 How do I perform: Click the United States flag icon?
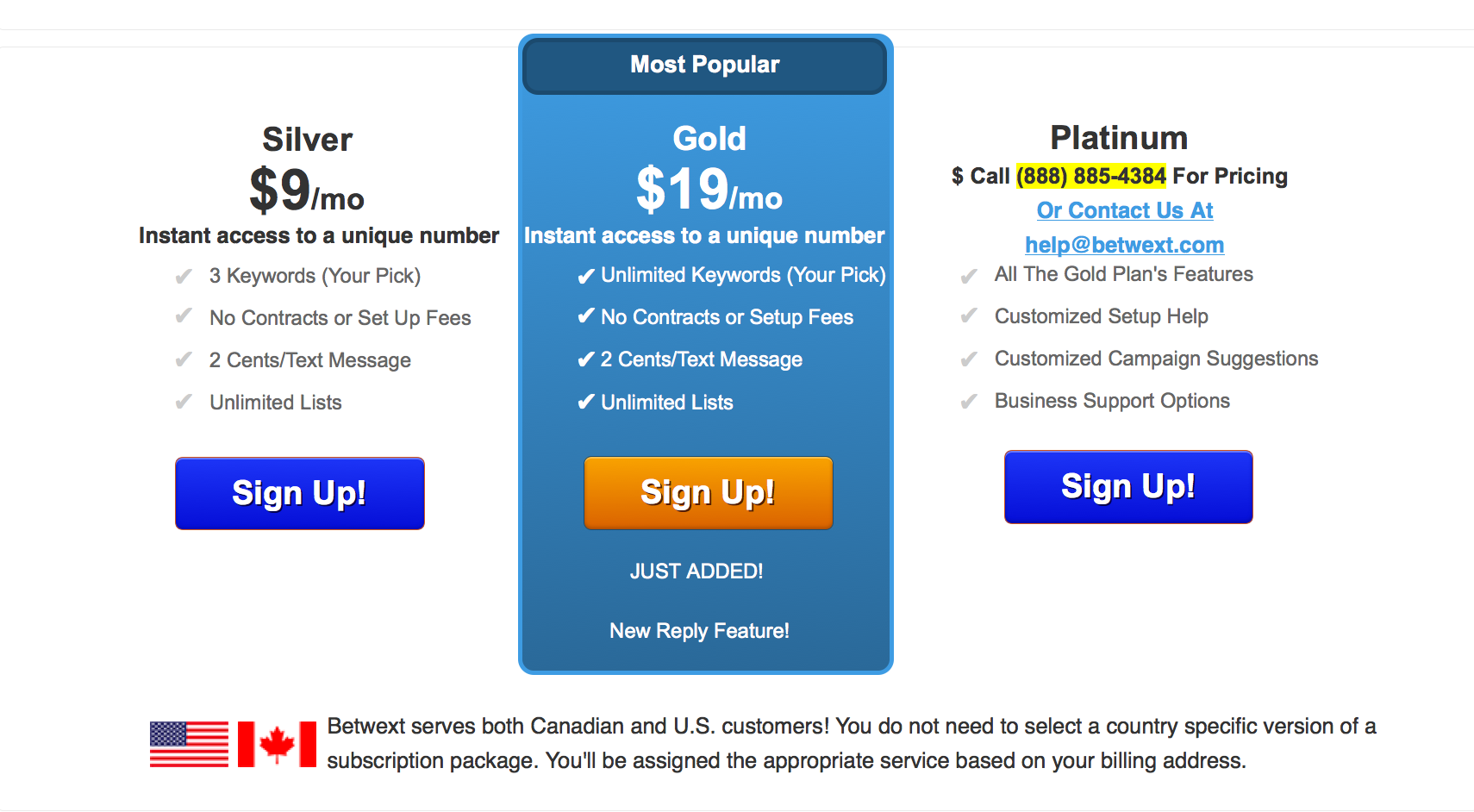click(189, 744)
